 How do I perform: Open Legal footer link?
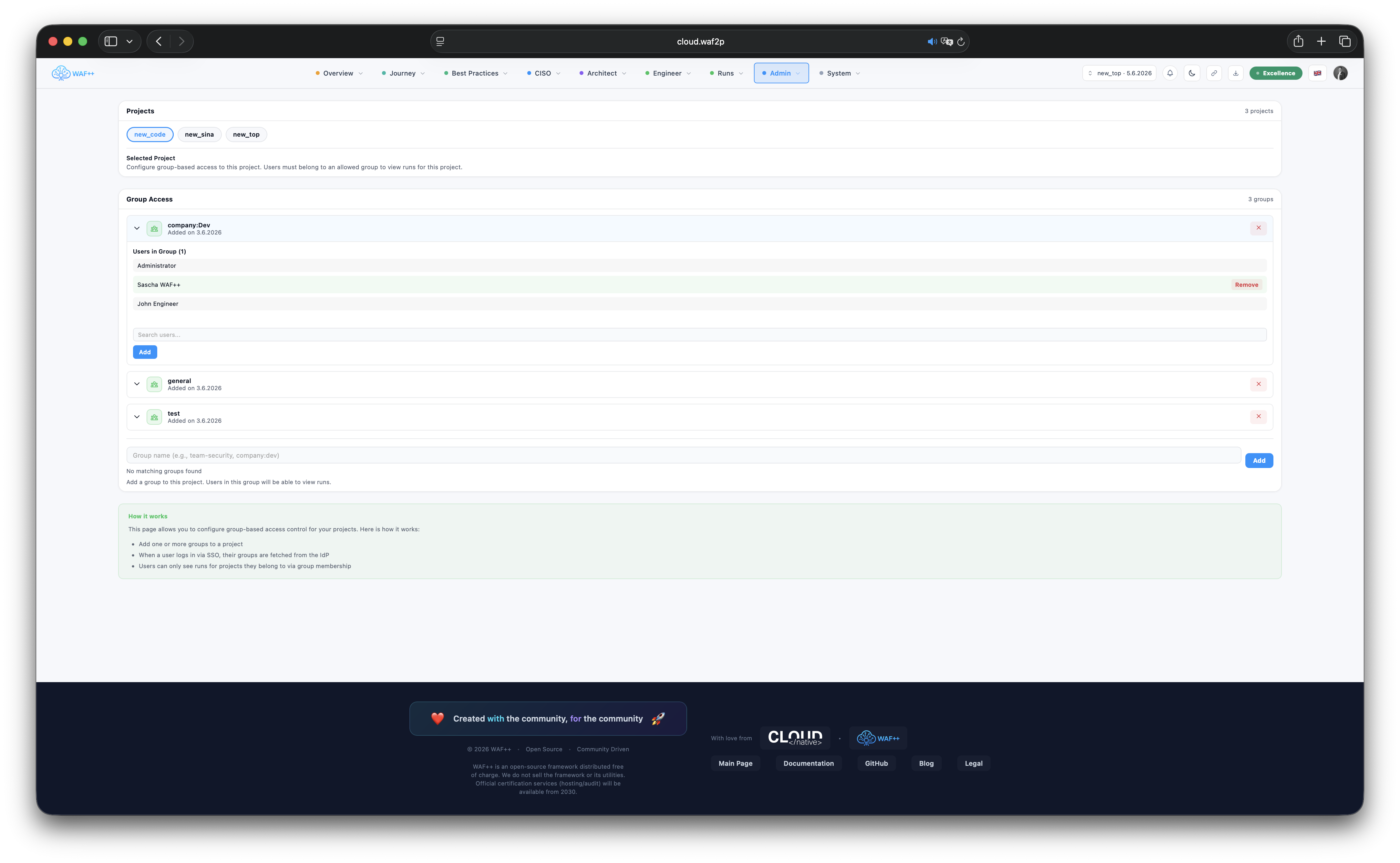[x=974, y=764]
